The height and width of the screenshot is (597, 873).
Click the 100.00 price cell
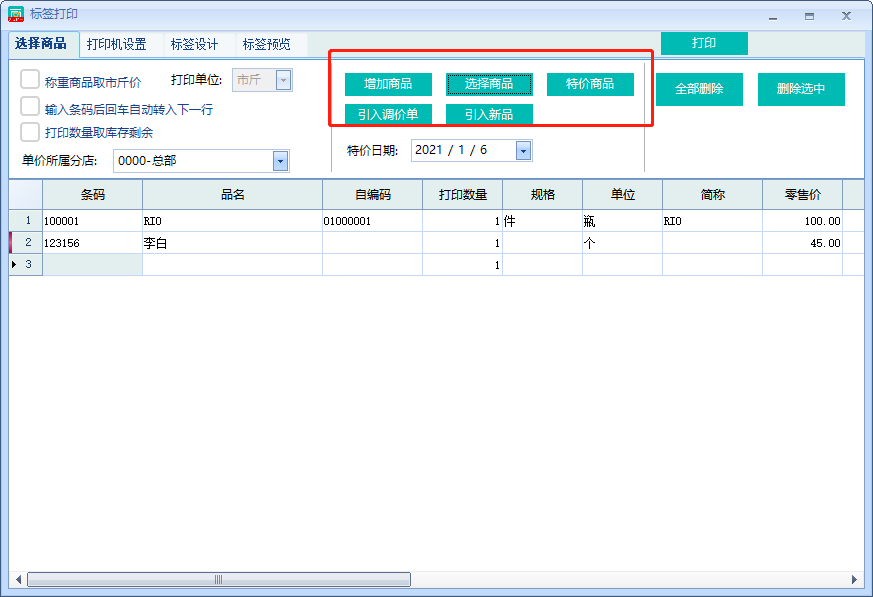pos(802,221)
